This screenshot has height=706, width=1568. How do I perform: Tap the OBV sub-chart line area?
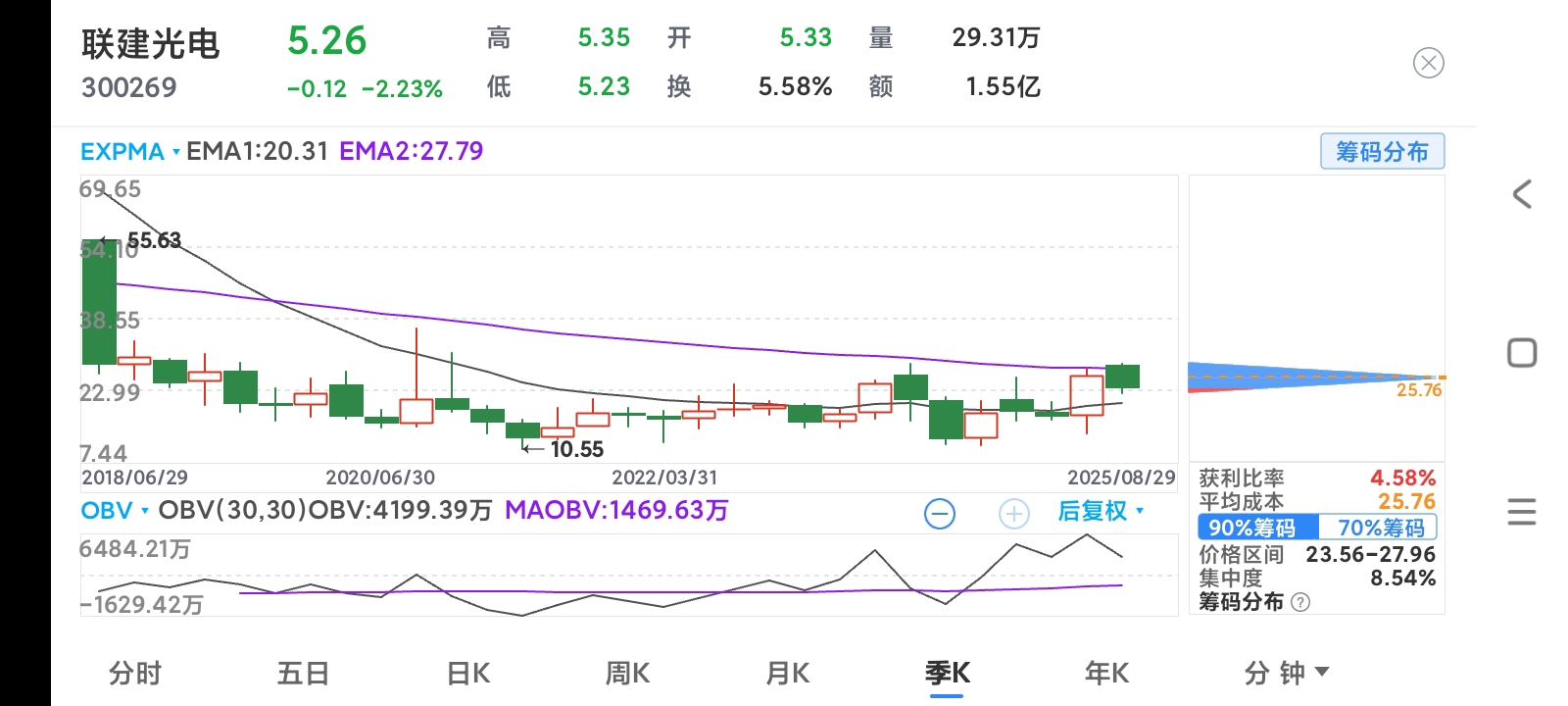(x=629, y=576)
